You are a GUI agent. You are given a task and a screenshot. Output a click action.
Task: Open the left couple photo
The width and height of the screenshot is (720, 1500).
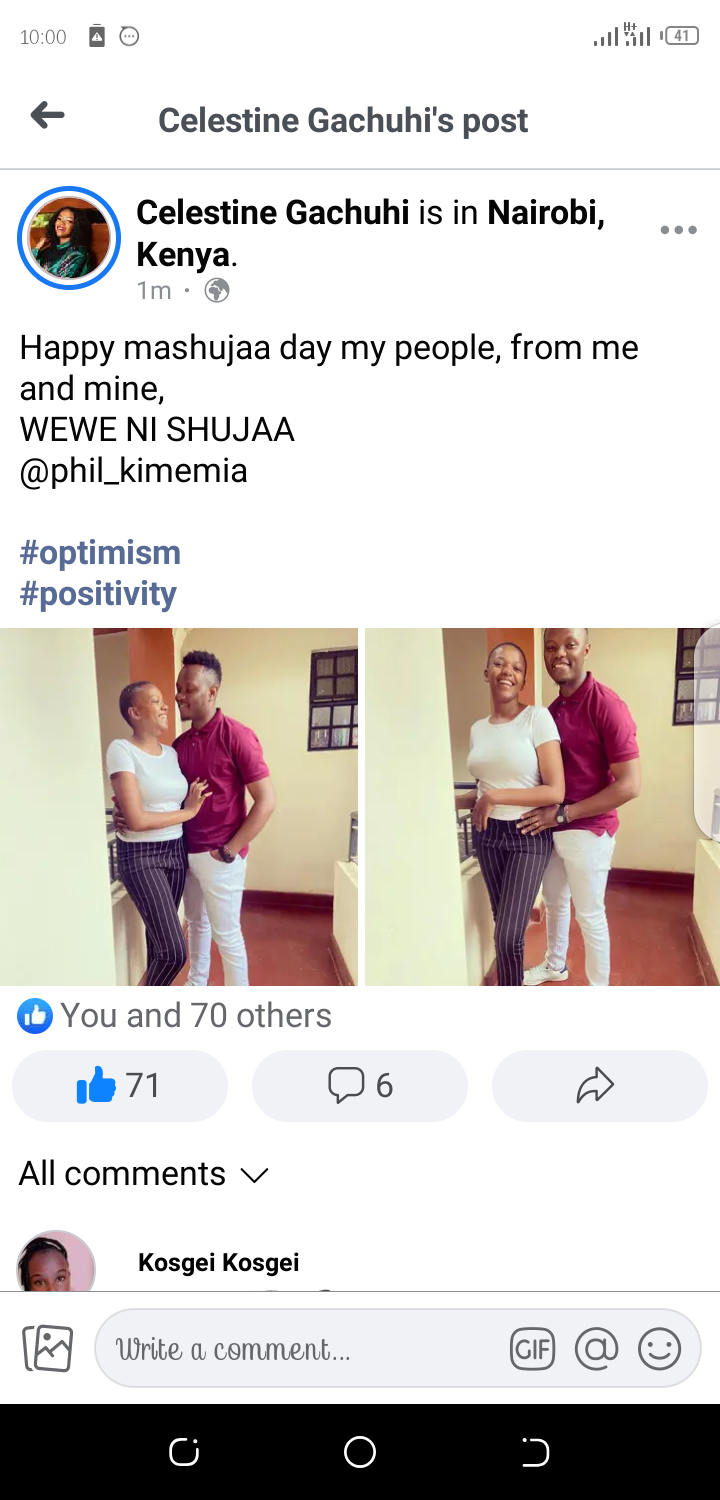[x=178, y=807]
